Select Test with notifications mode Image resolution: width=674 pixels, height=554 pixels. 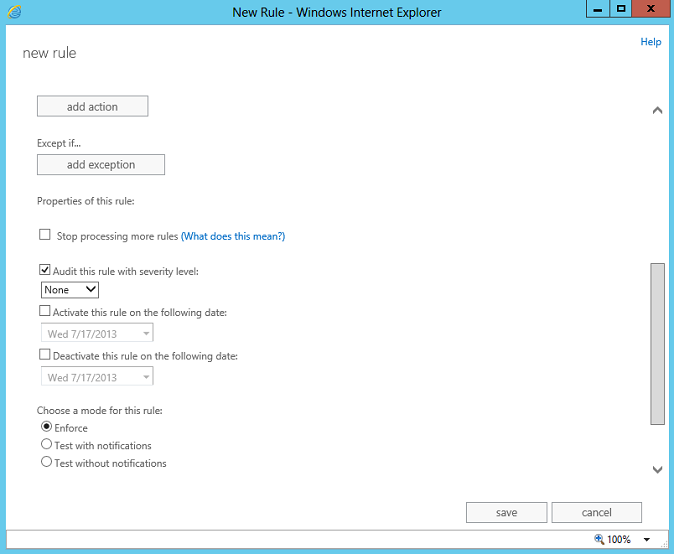point(46,444)
